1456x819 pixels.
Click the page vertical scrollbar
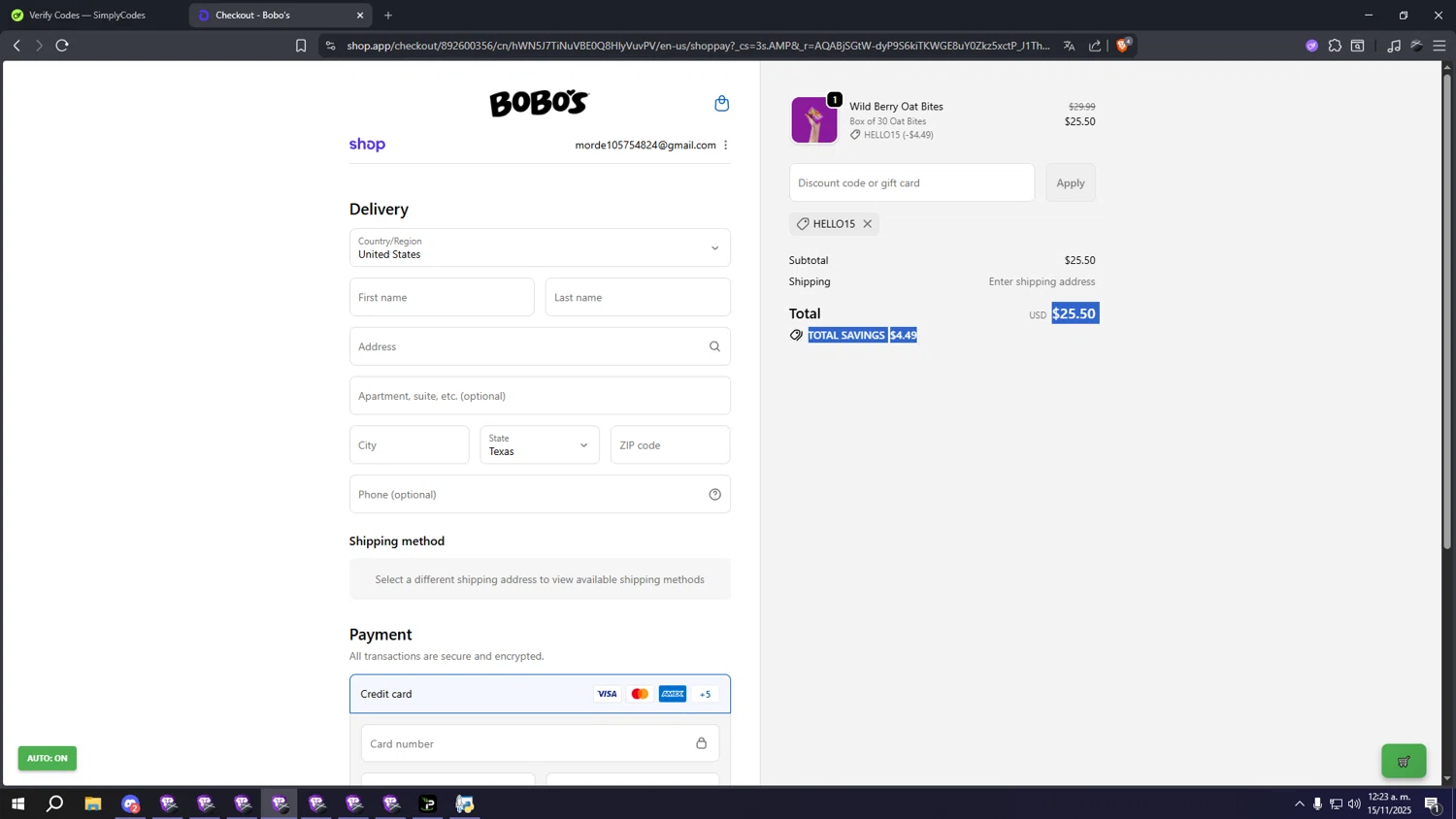coord(1447,311)
